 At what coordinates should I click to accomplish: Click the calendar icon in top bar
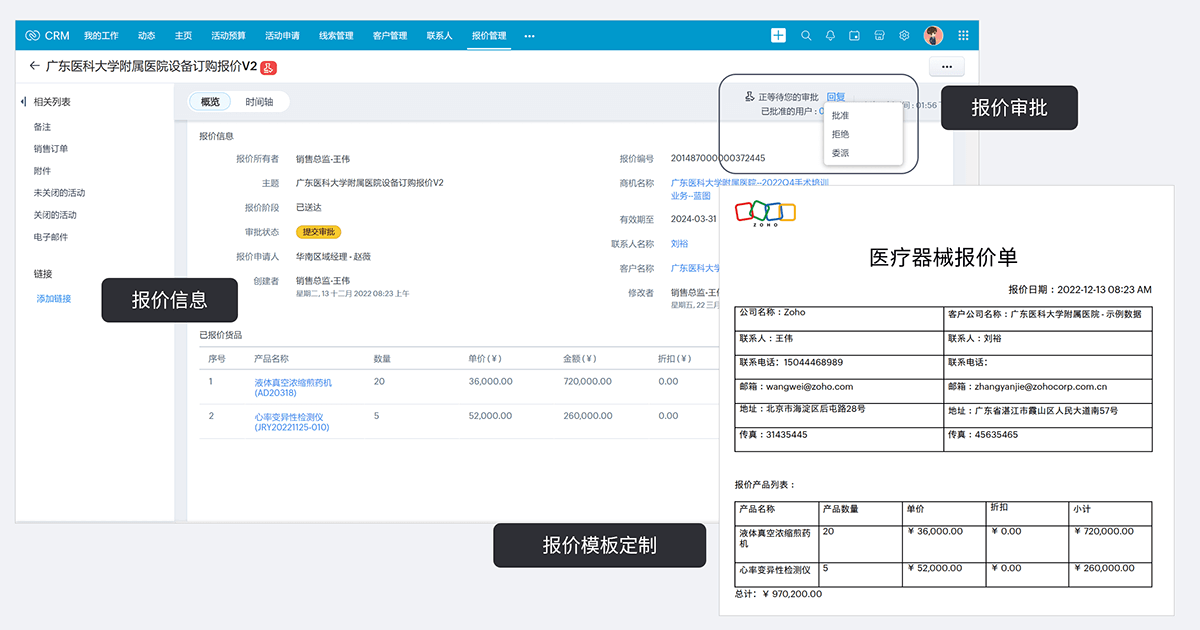pos(854,35)
